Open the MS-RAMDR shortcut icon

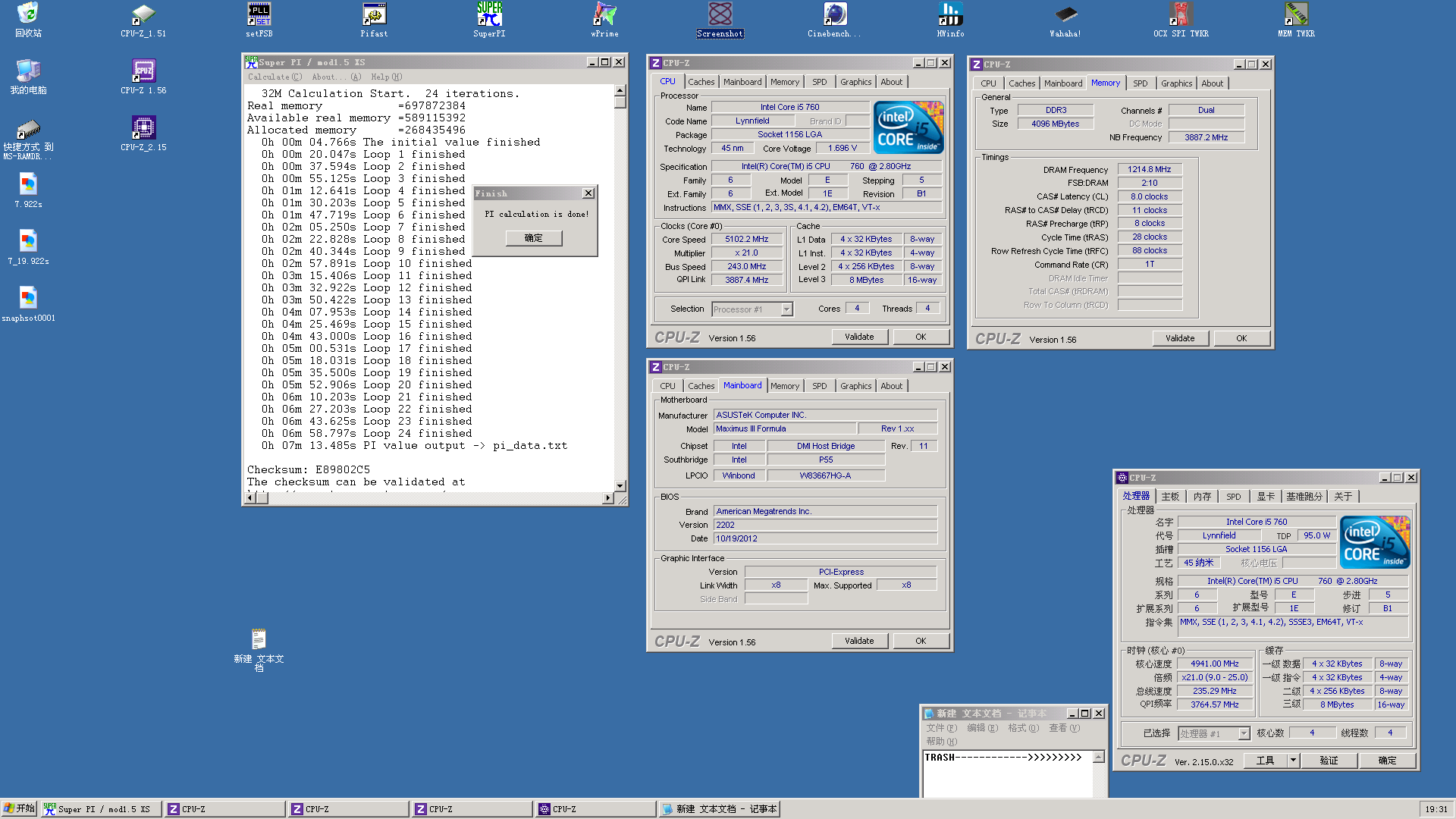pos(28,139)
